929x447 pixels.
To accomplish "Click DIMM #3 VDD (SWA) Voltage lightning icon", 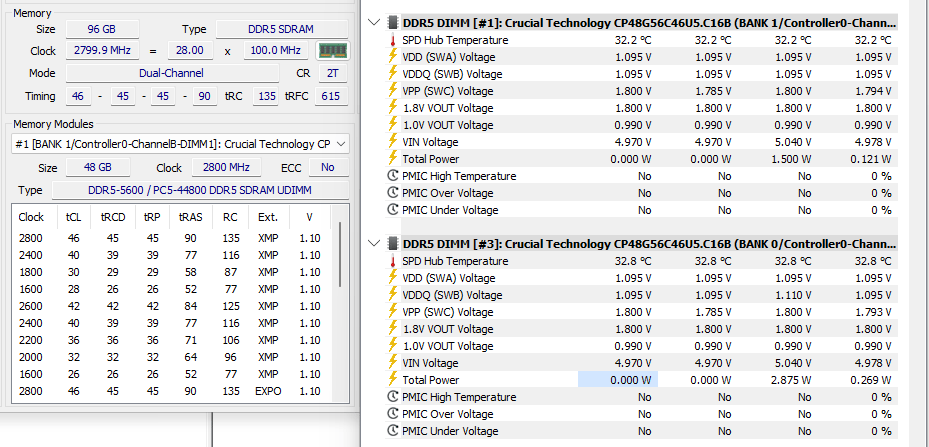I will [392, 278].
